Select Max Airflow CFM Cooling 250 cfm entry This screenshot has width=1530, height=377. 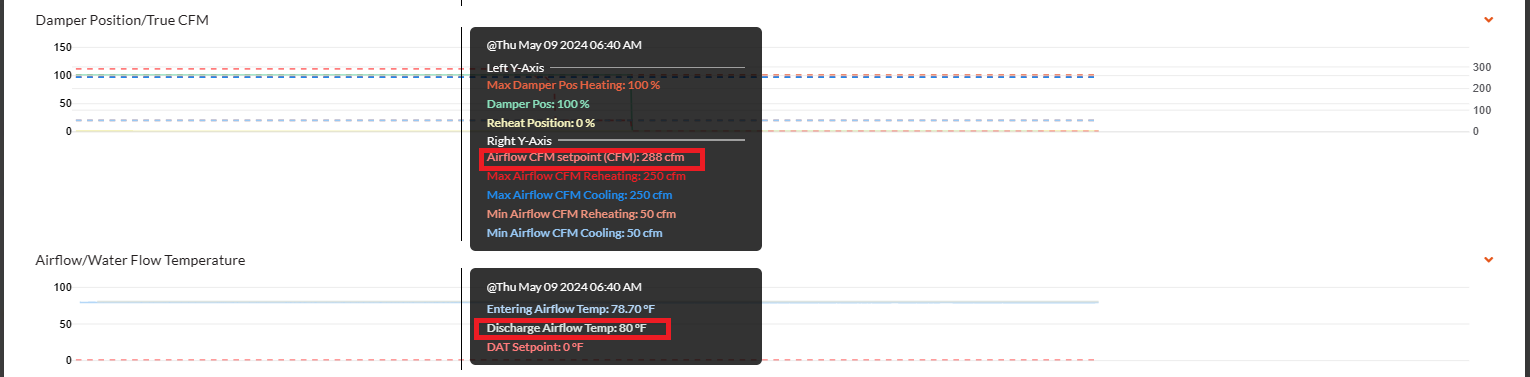pos(579,195)
